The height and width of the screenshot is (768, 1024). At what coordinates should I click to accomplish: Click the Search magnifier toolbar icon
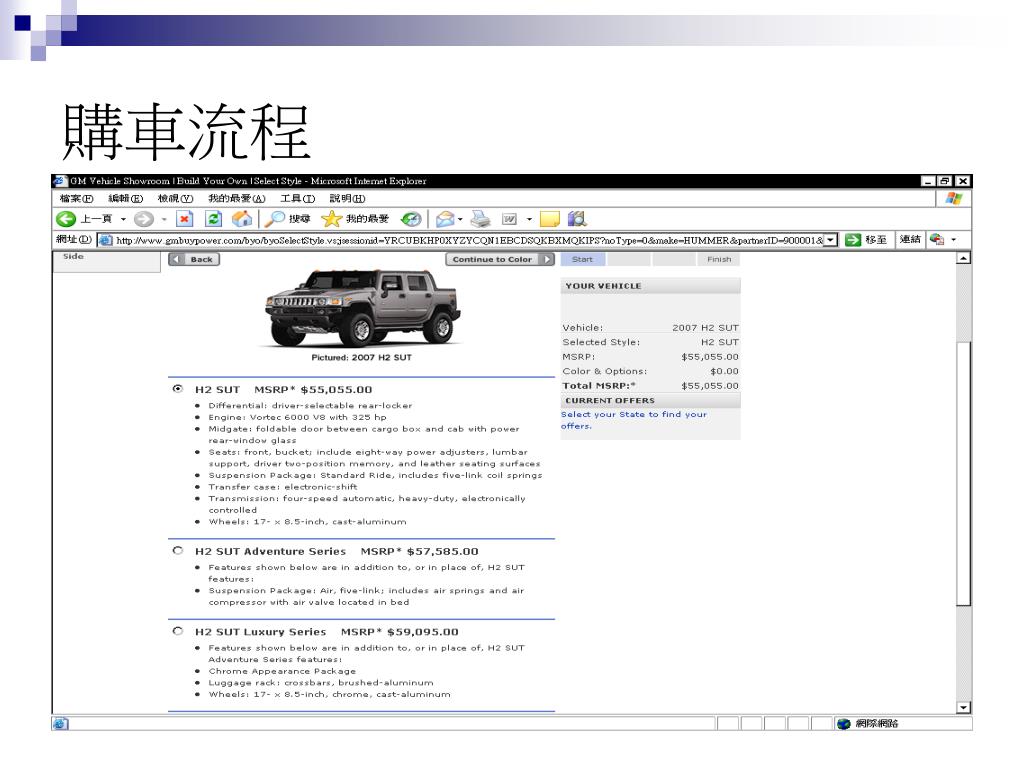click(x=275, y=219)
